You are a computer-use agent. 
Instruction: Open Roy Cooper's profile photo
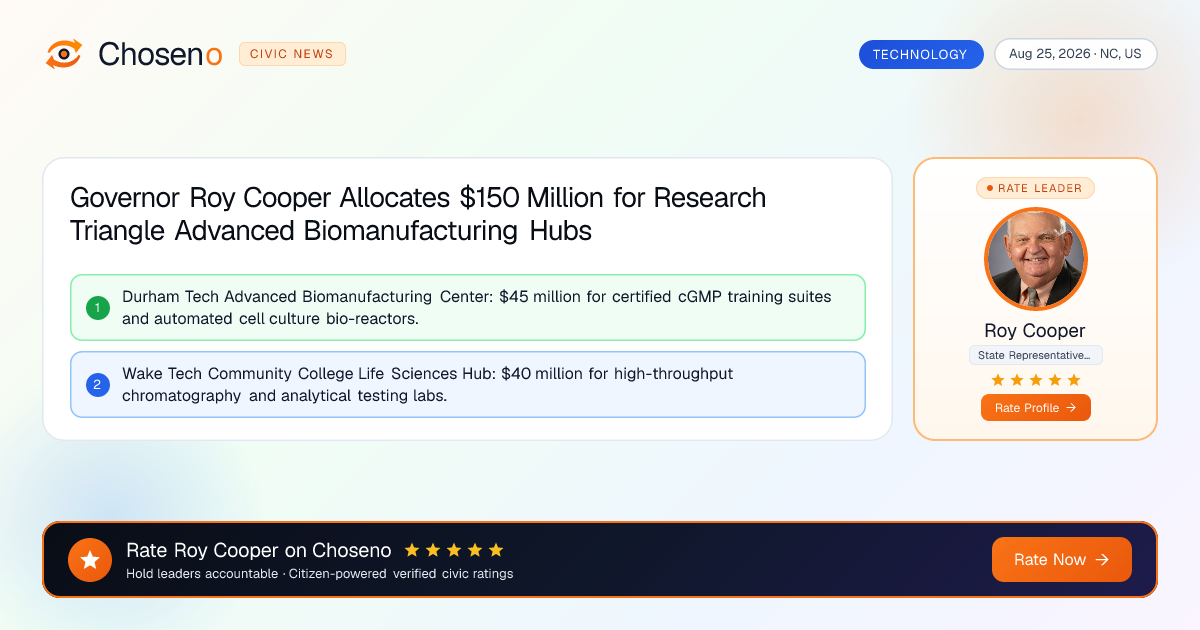(x=1035, y=259)
